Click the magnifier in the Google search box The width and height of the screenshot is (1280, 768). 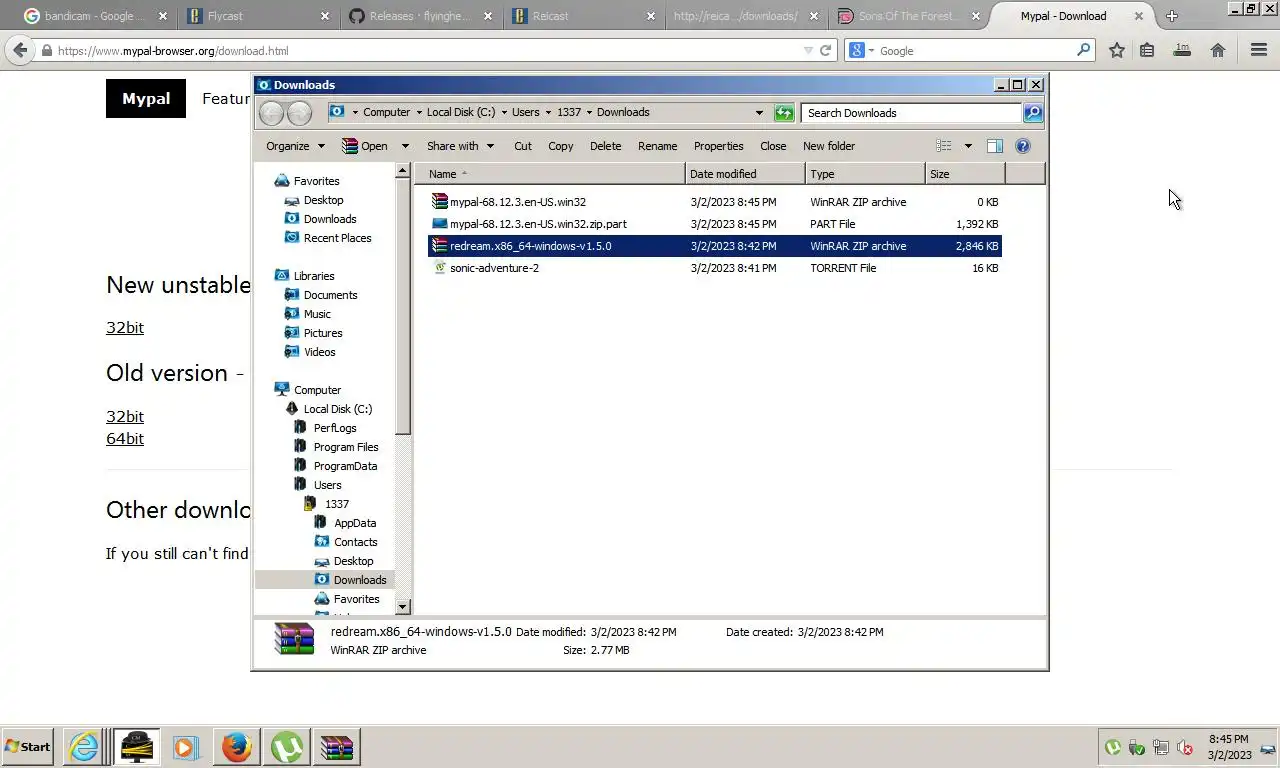[1084, 50]
